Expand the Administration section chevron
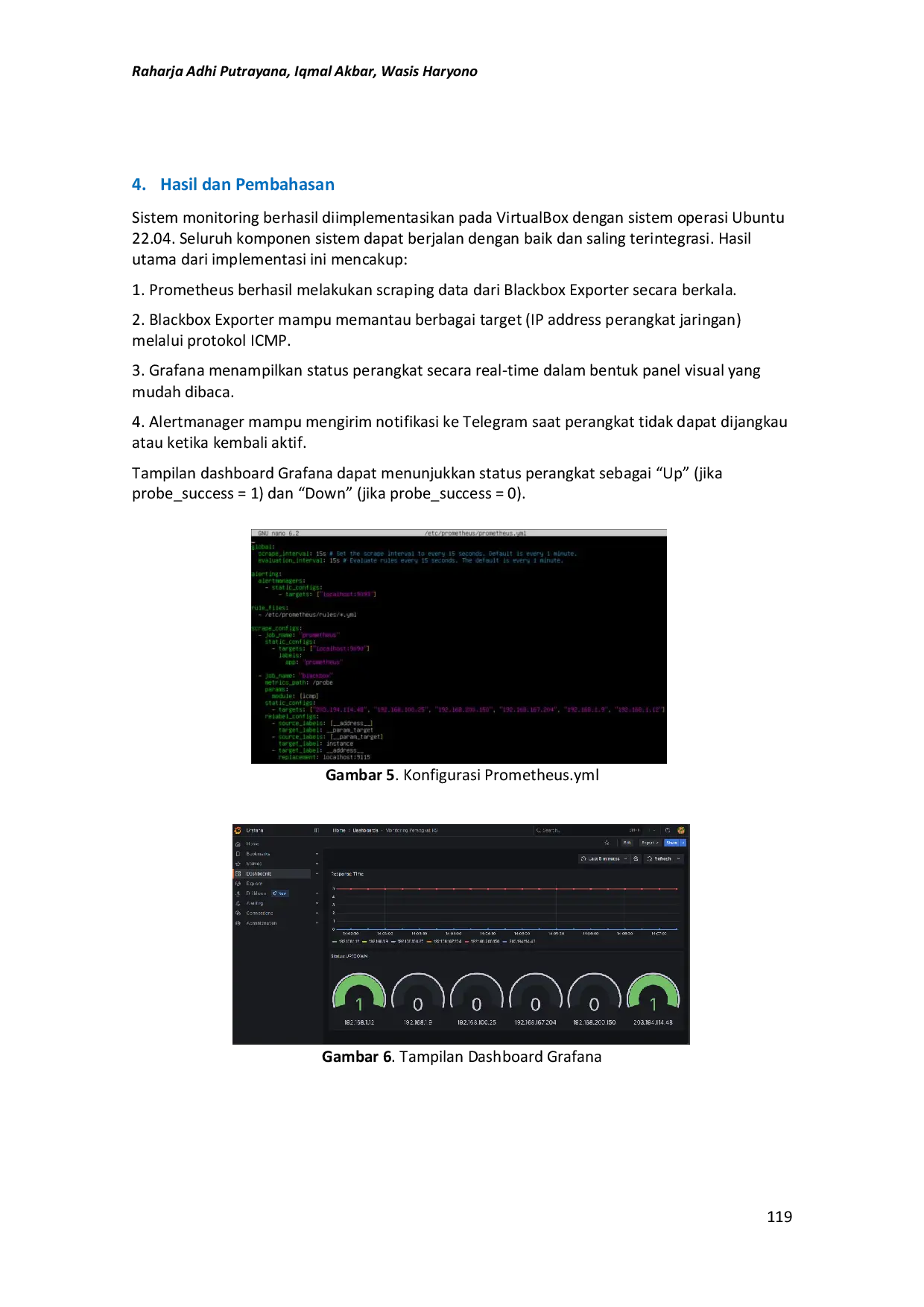 pos(317,923)
